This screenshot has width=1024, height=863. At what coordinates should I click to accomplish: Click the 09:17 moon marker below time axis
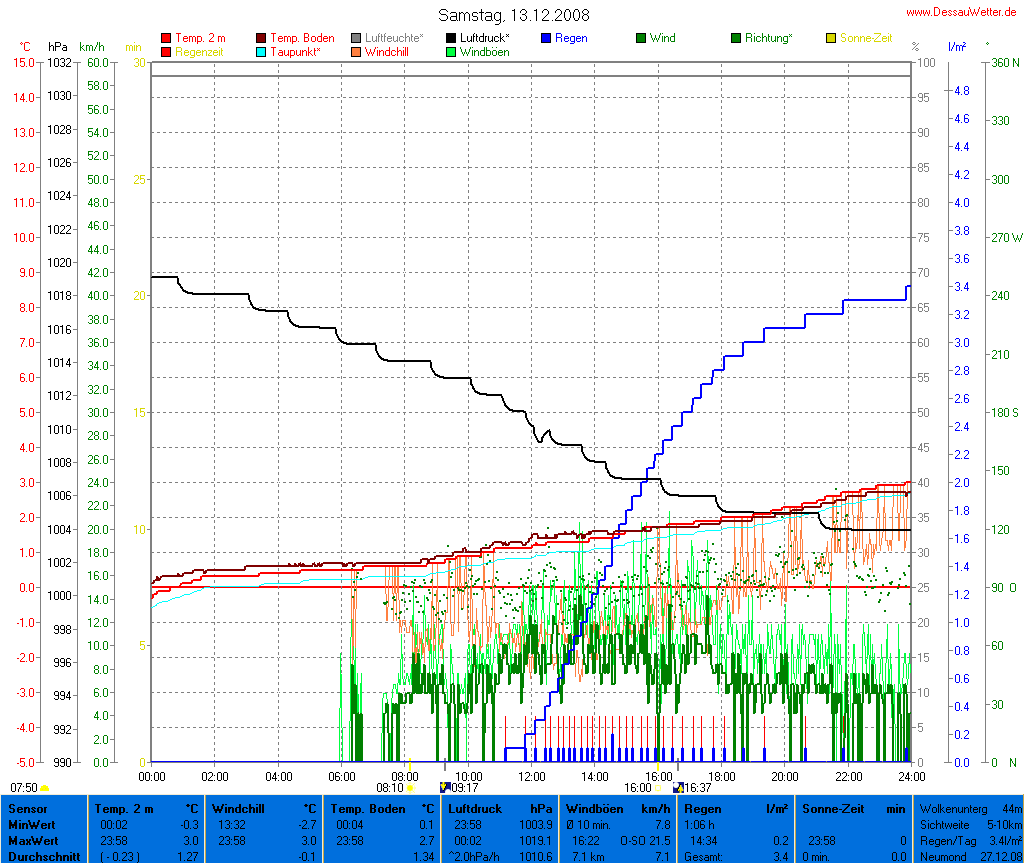coord(446,788)
